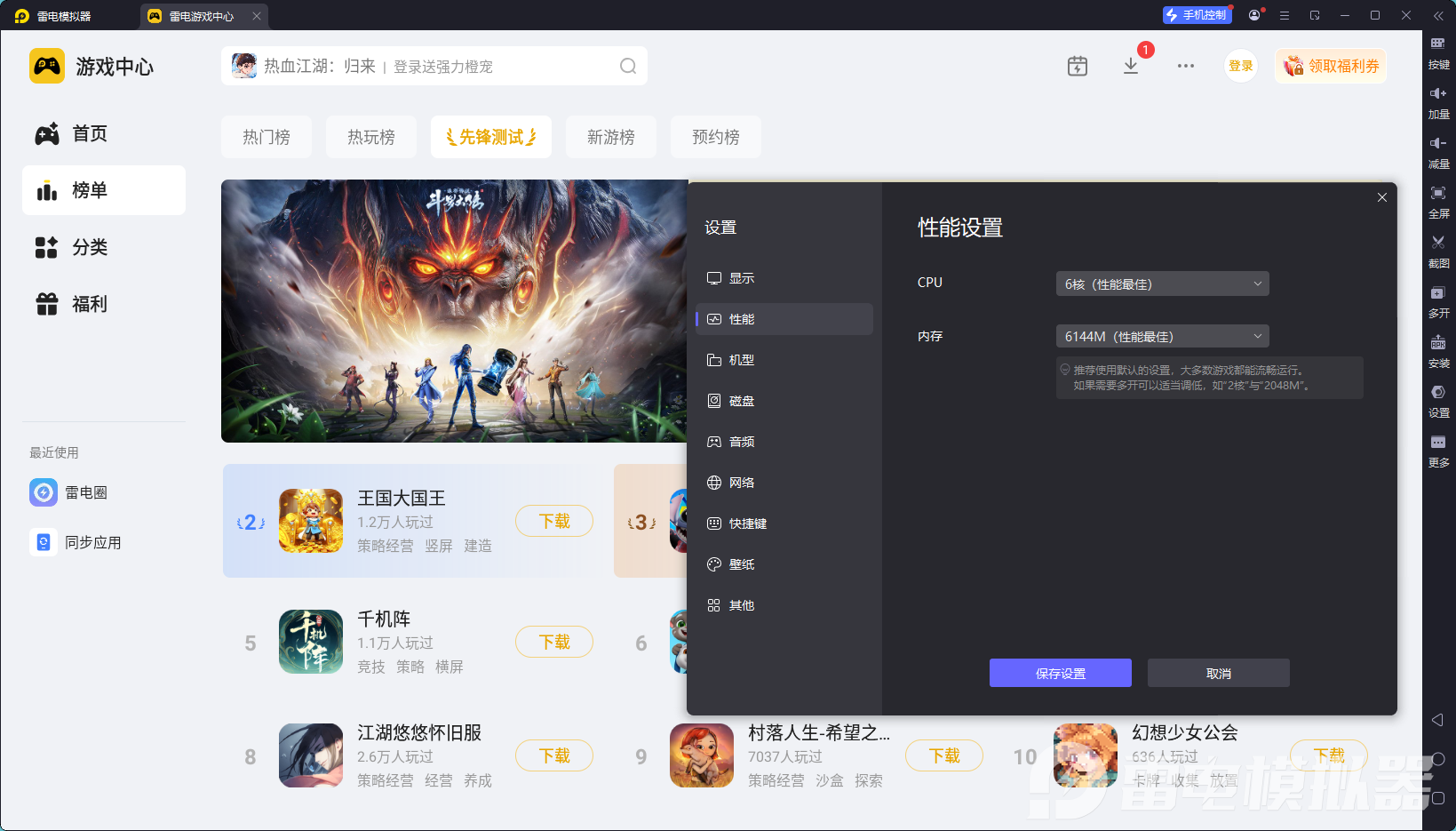Download 江湖悠悠怀旧服 with 下载 button
The image size is (1456, 831).
pos(554,755)
